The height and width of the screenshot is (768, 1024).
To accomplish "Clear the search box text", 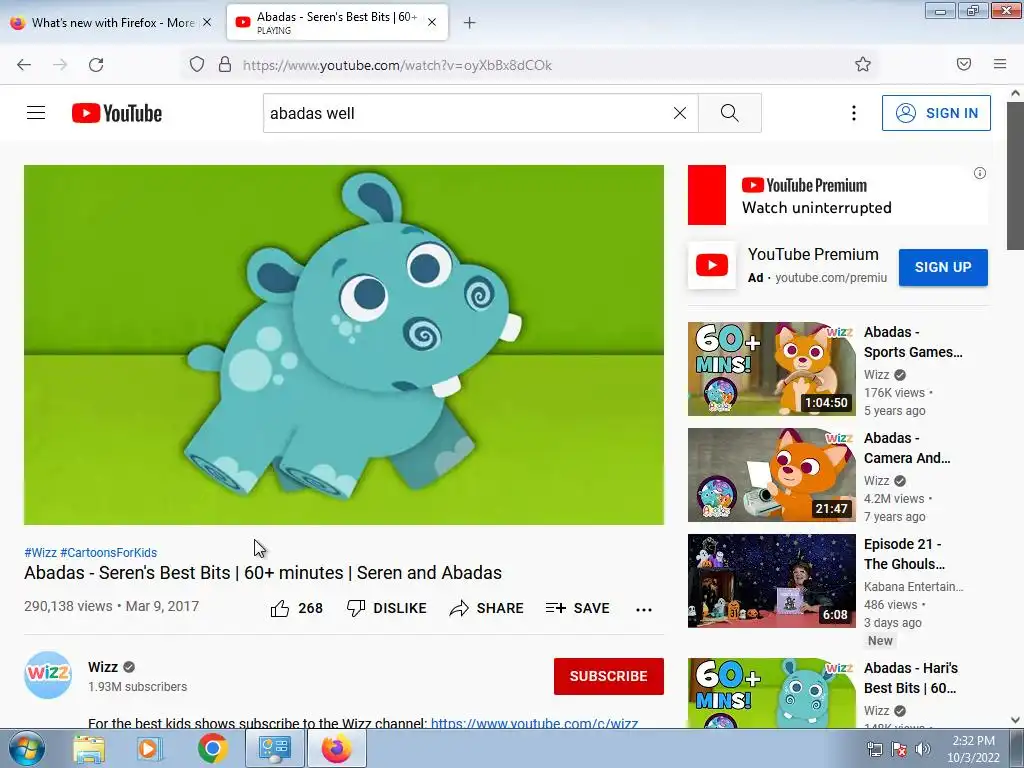I will click(680, 113).
